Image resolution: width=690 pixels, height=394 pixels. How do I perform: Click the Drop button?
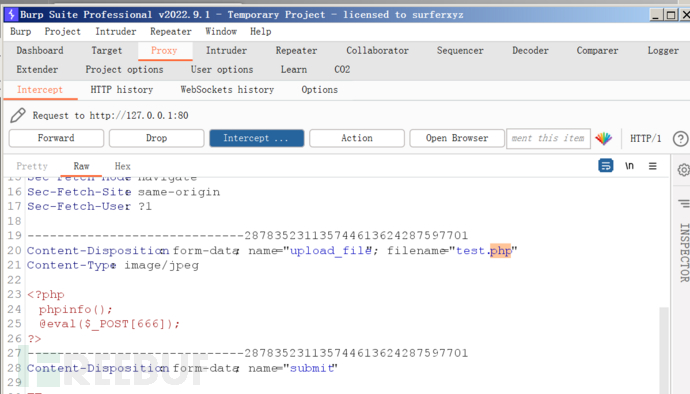[157, 138]
